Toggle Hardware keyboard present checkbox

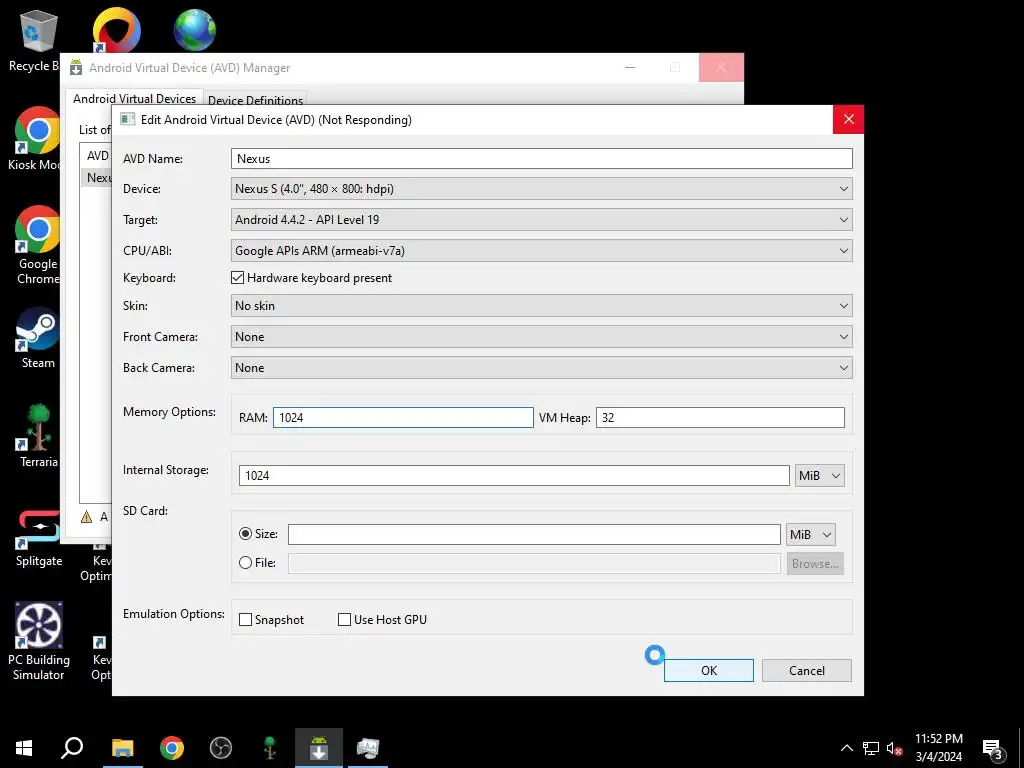coord(238,278)
